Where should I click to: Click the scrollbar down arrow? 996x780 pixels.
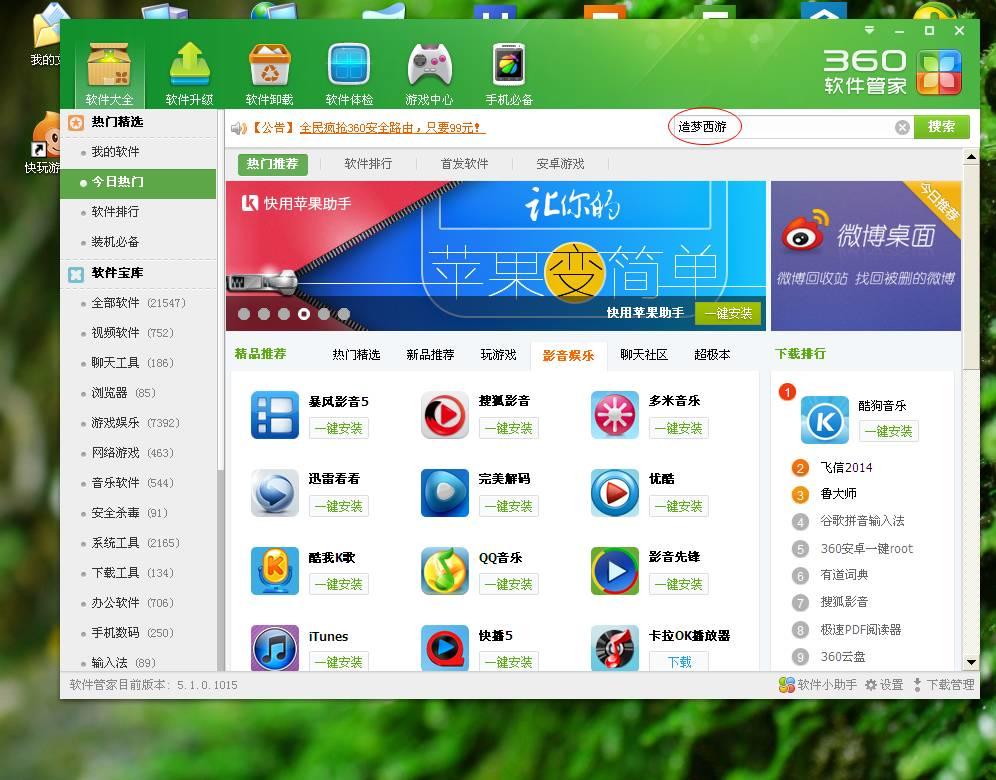971,662
